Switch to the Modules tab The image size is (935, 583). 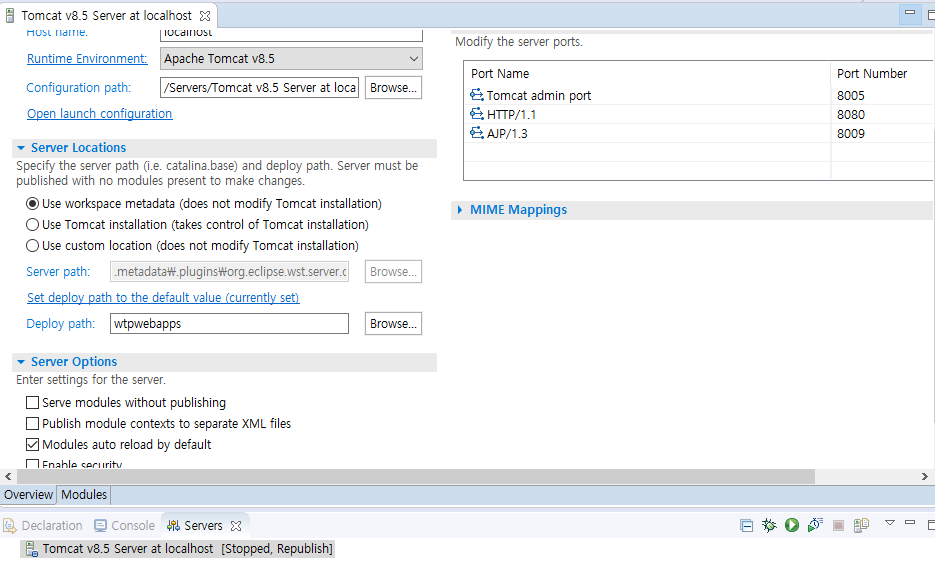click(83, 495)
